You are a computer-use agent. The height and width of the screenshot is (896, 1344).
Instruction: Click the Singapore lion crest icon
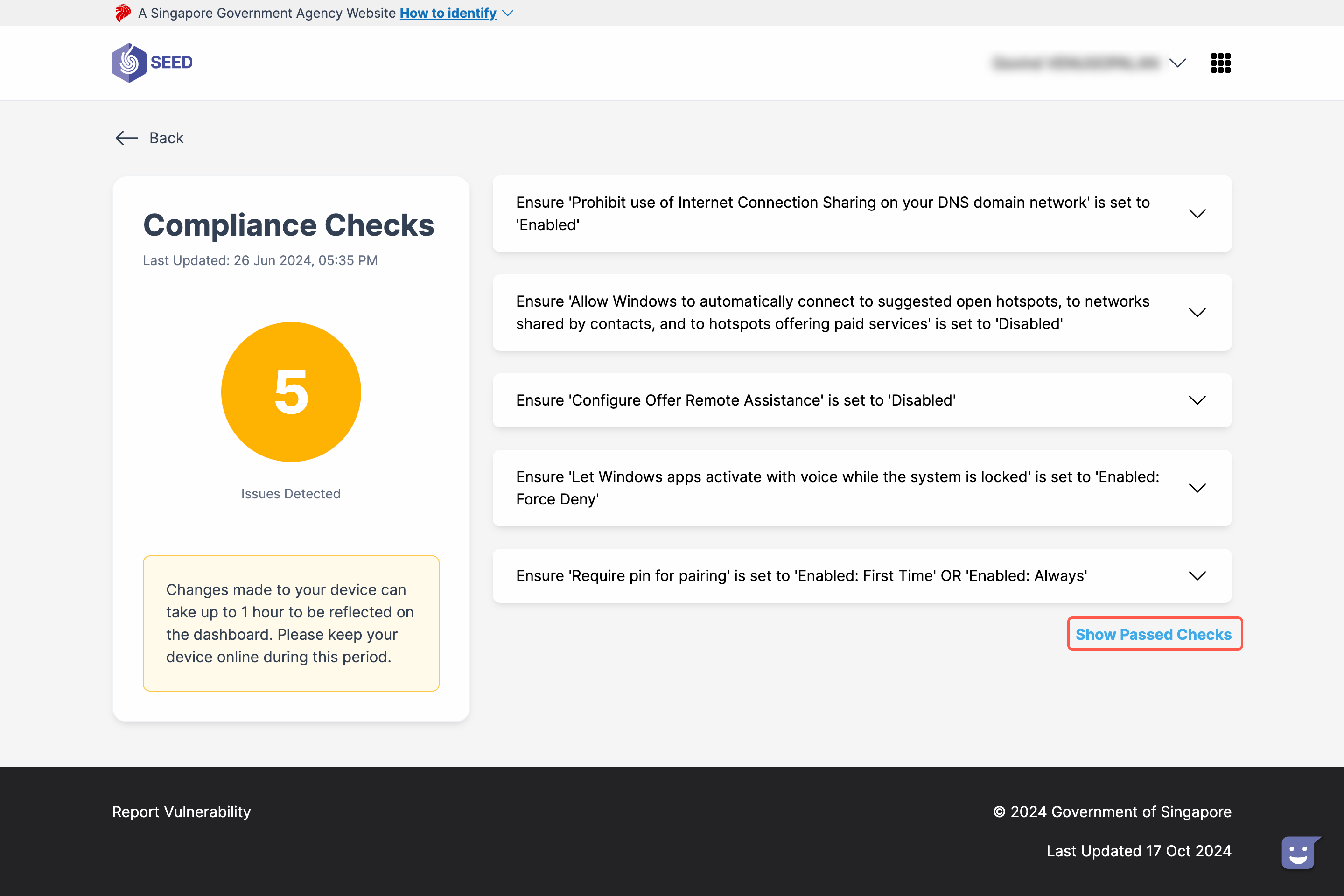point(122,12)
